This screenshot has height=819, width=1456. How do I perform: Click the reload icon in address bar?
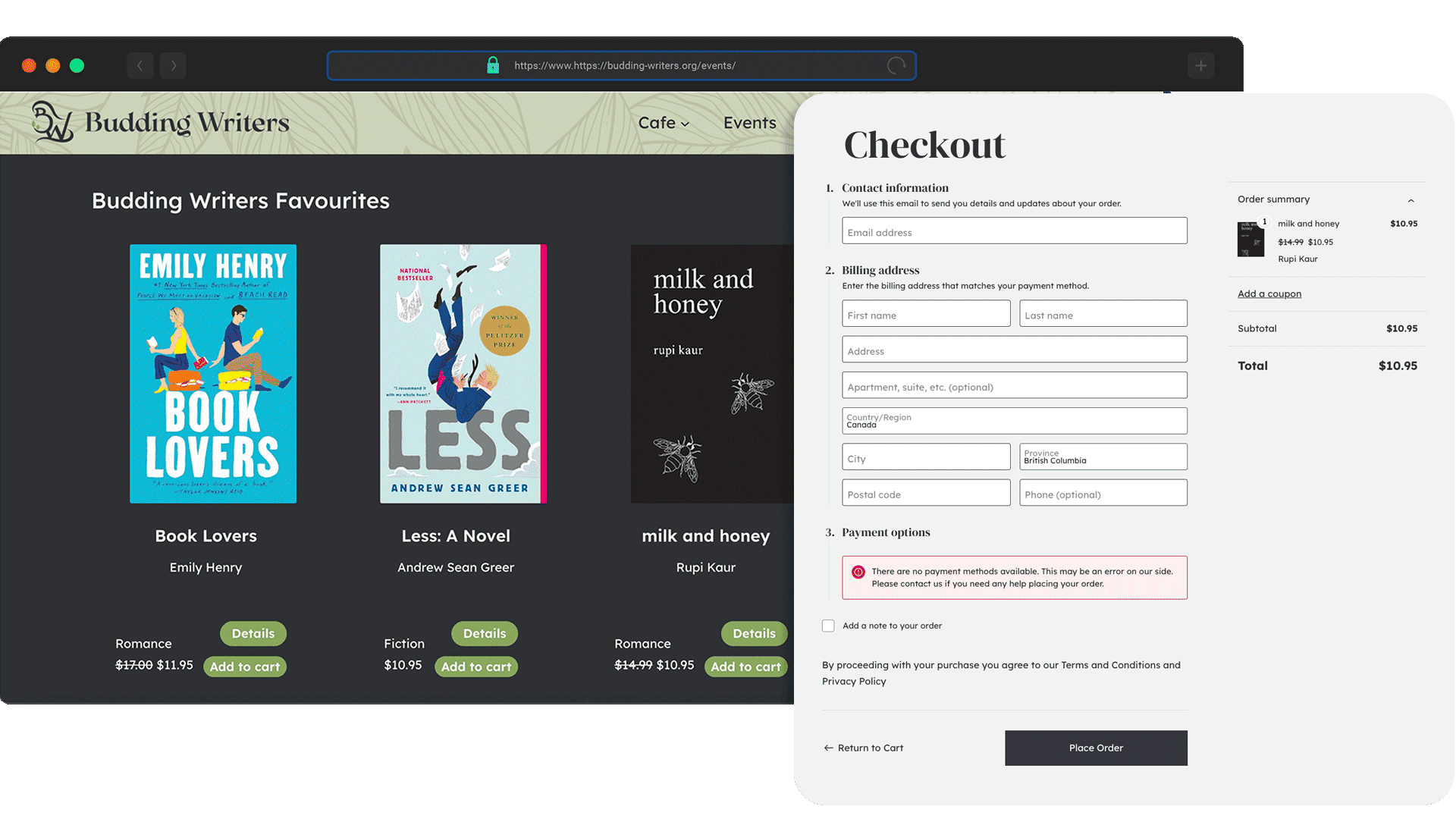click(896, 66)
